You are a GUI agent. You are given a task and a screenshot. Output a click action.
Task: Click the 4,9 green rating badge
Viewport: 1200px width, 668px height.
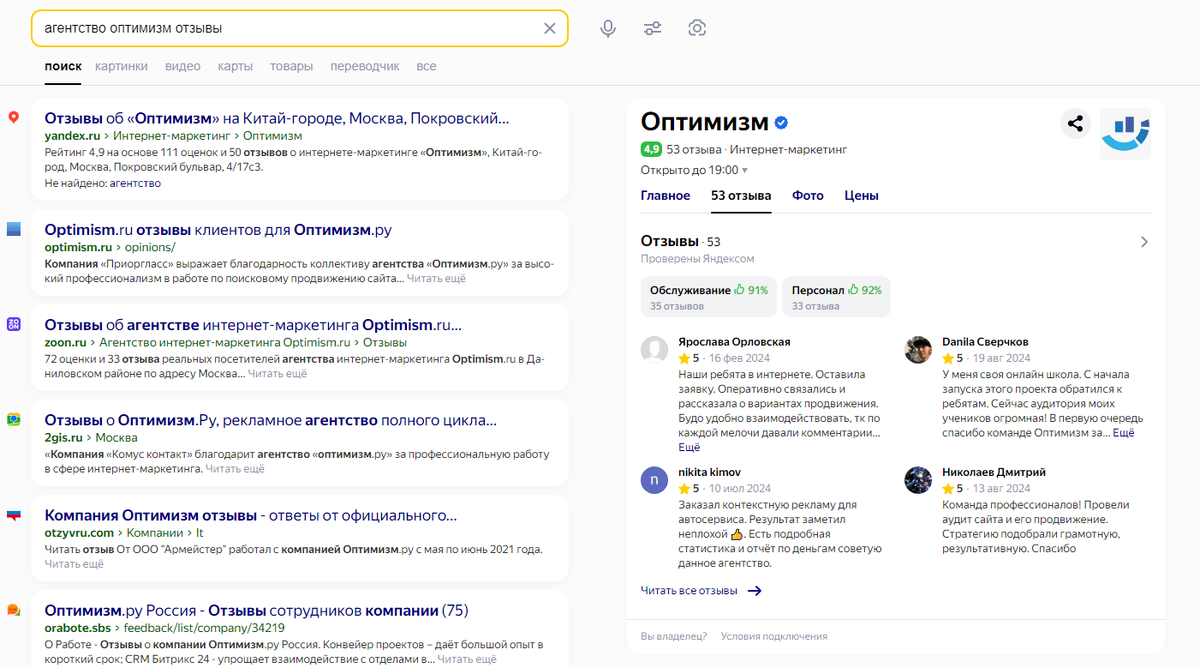(x=651, y=149)
